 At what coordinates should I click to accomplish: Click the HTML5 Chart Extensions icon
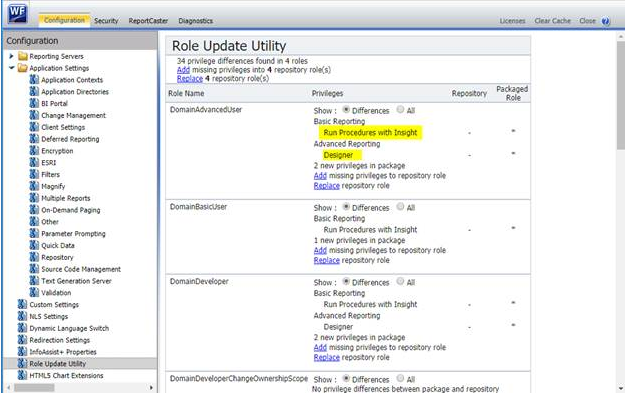point(22,375)
